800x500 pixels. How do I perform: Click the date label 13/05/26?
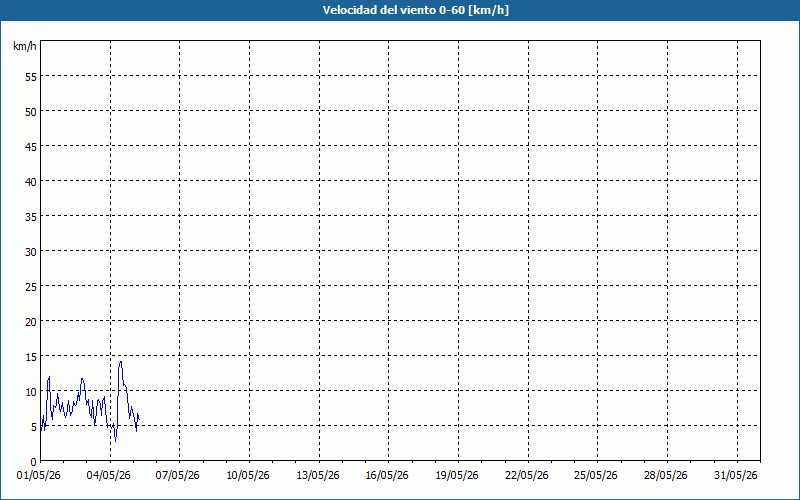(318, 476)
